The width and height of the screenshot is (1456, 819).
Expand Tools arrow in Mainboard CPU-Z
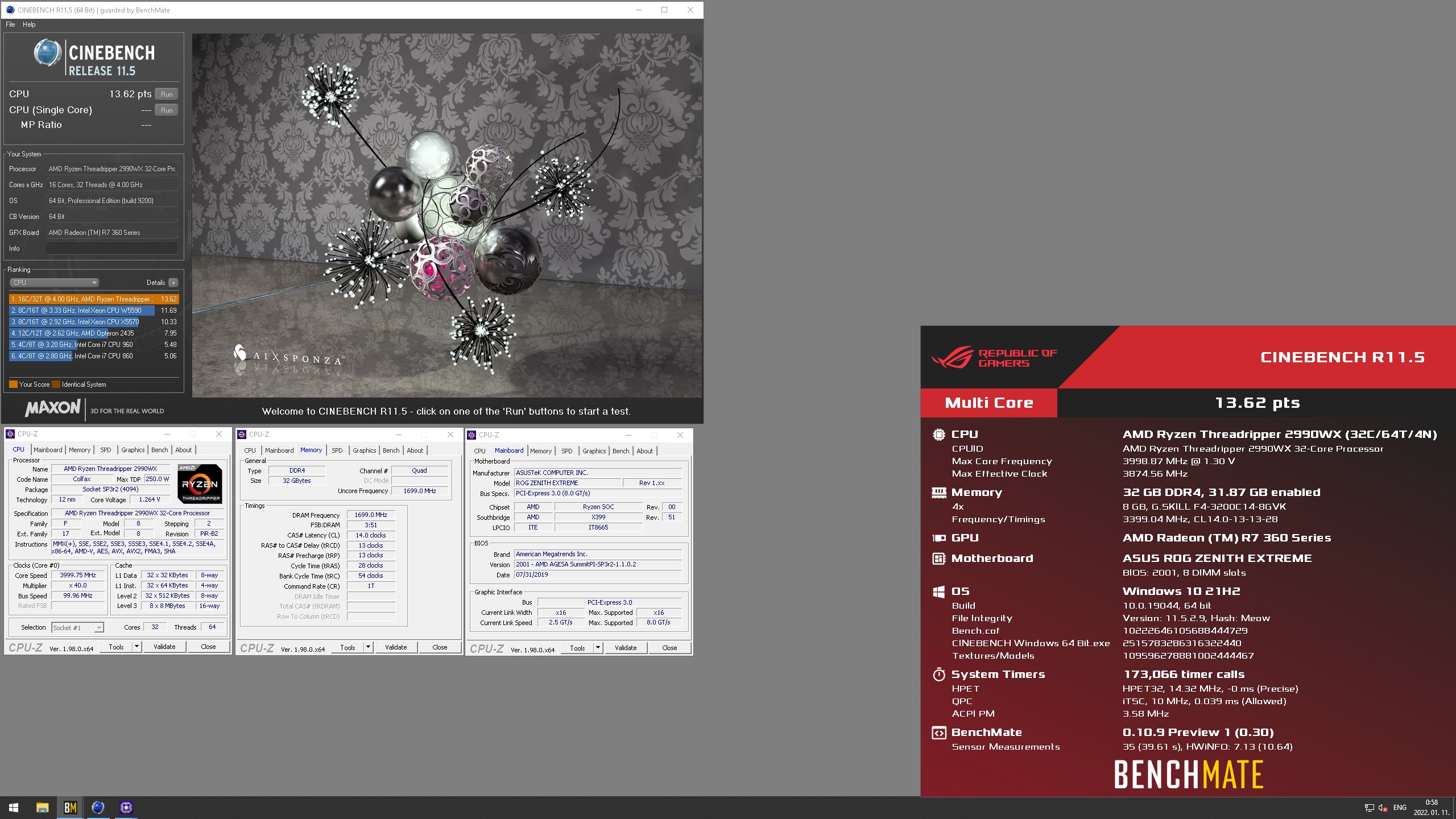[598, 648]
